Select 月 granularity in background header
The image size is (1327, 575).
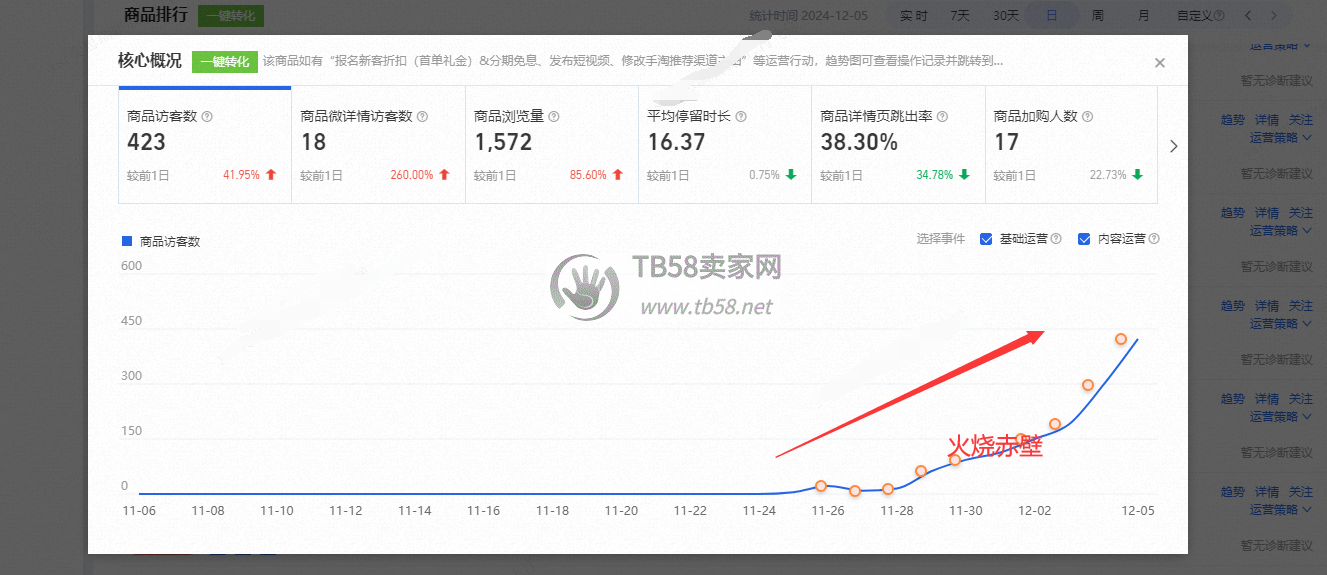(x=1144, y=16)
